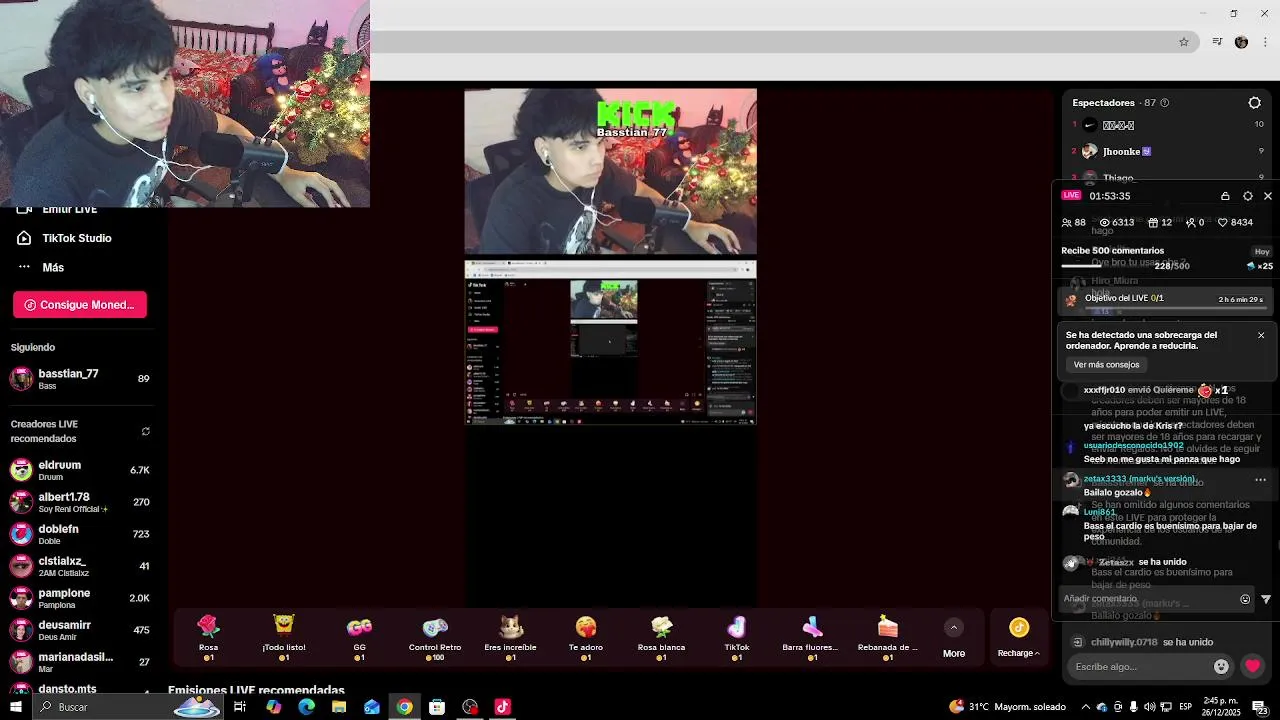Open LIVE panel settings gear

(1247, 196)
